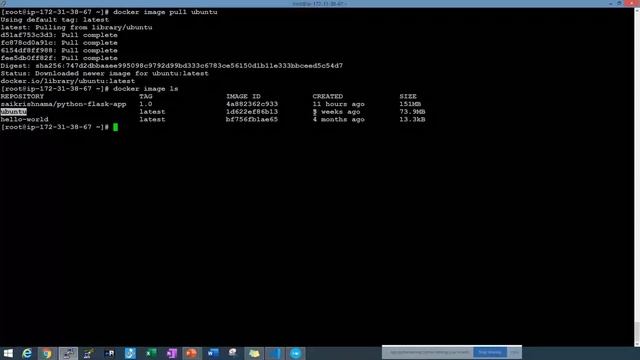640x360 pixels.
Task: Open the OneNote taskbar icon
Action: [x=171, y=353]
